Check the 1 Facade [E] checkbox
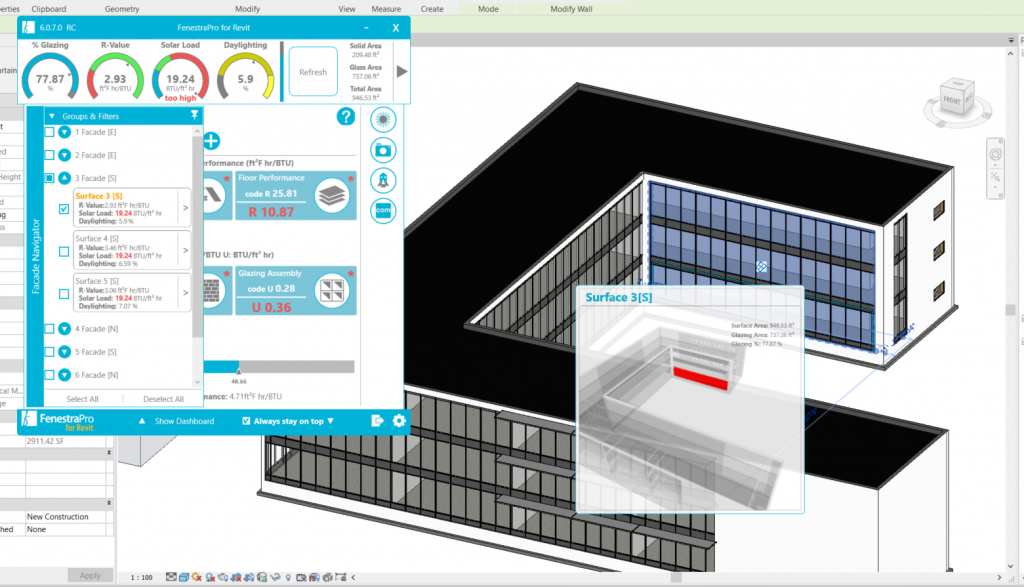The height and width of the screenshot is (587, 1024). tap(49, 132)
